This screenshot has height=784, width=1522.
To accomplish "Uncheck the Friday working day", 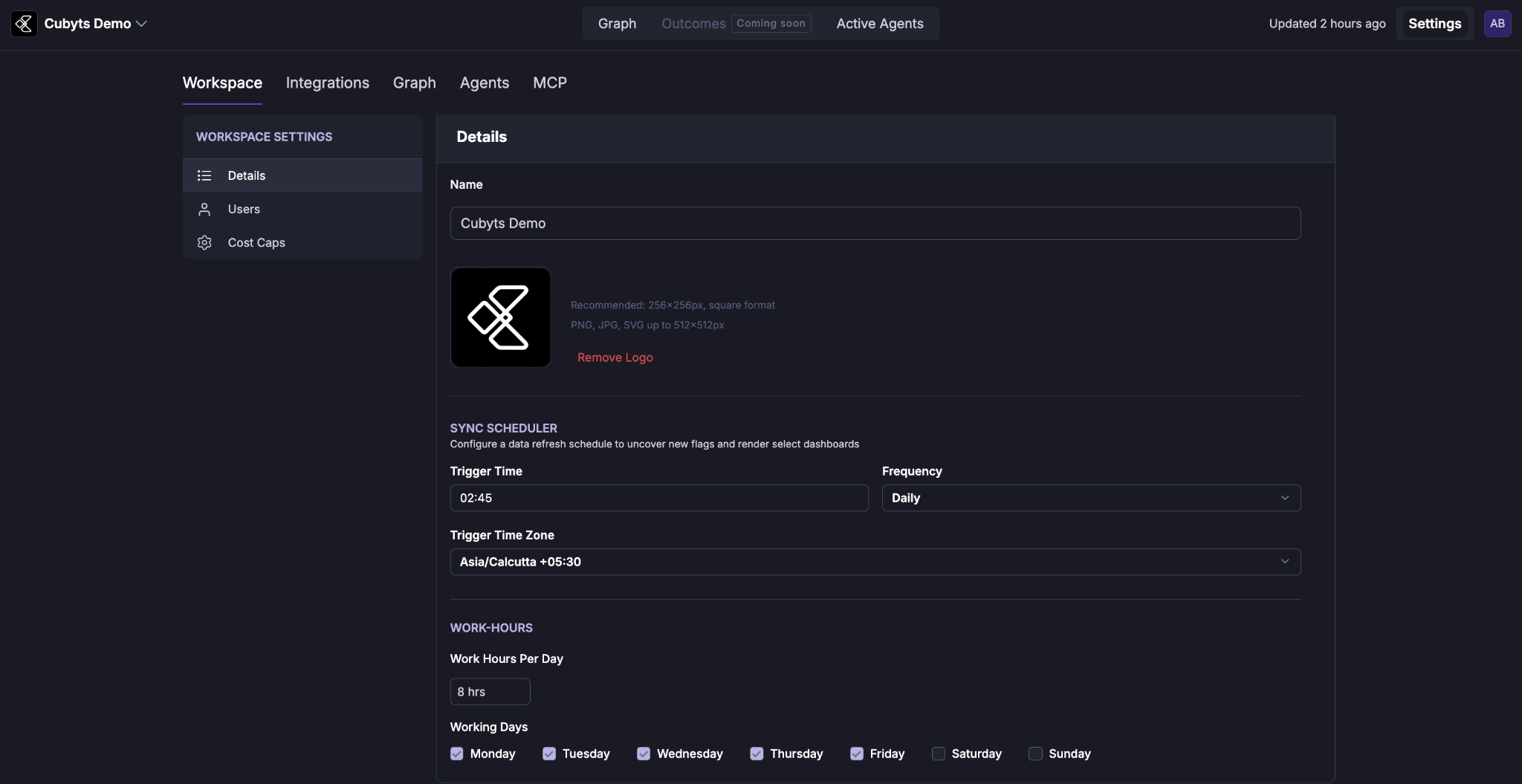I will coord(857,754).
